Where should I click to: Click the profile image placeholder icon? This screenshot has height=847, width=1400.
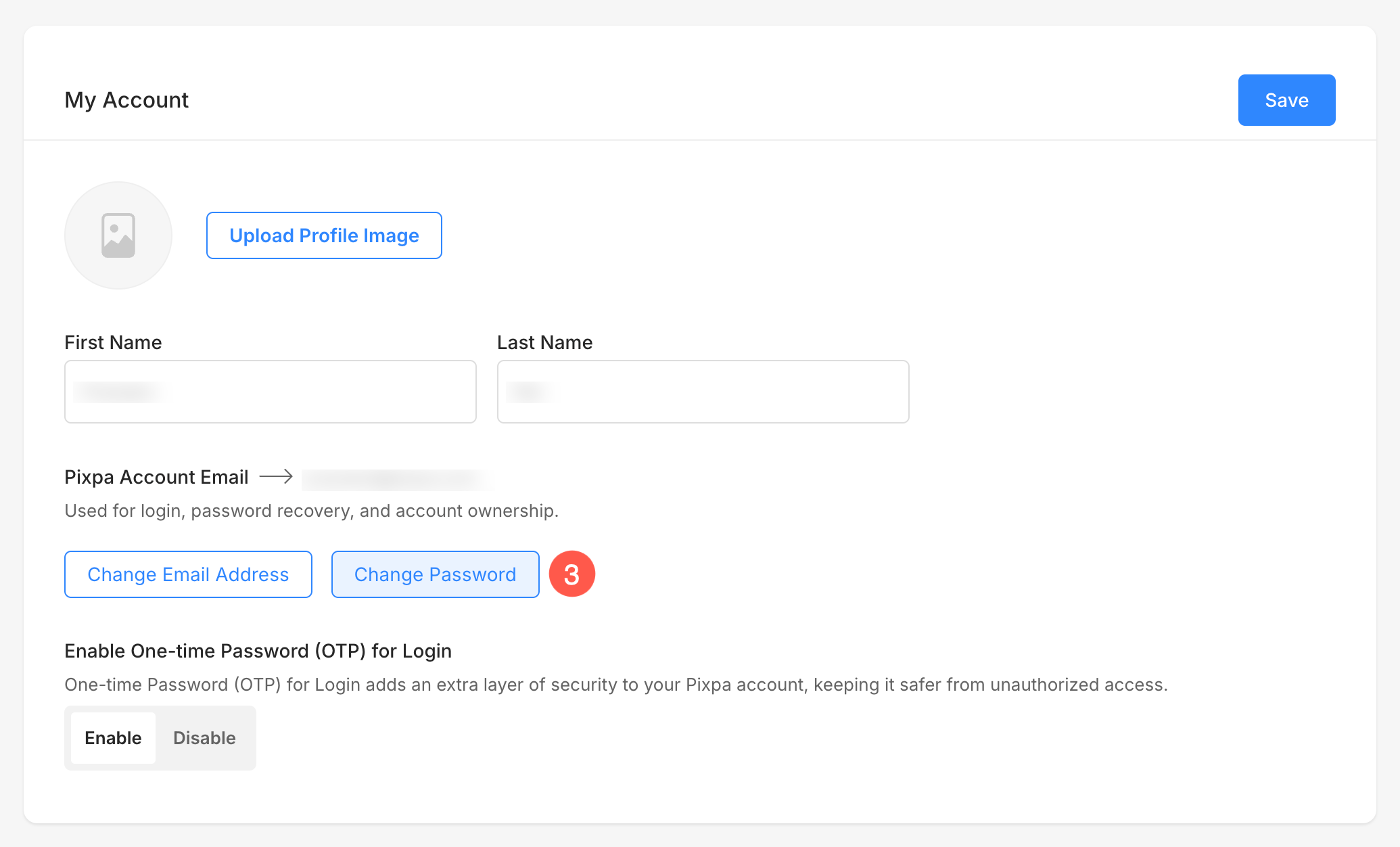tap(118, 235)
